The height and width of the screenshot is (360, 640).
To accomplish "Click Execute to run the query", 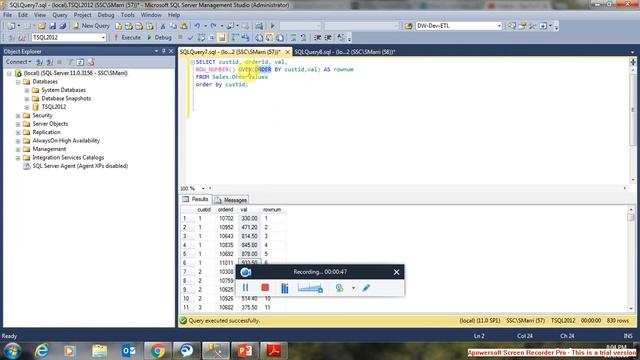I will click(x=127, y=38).
